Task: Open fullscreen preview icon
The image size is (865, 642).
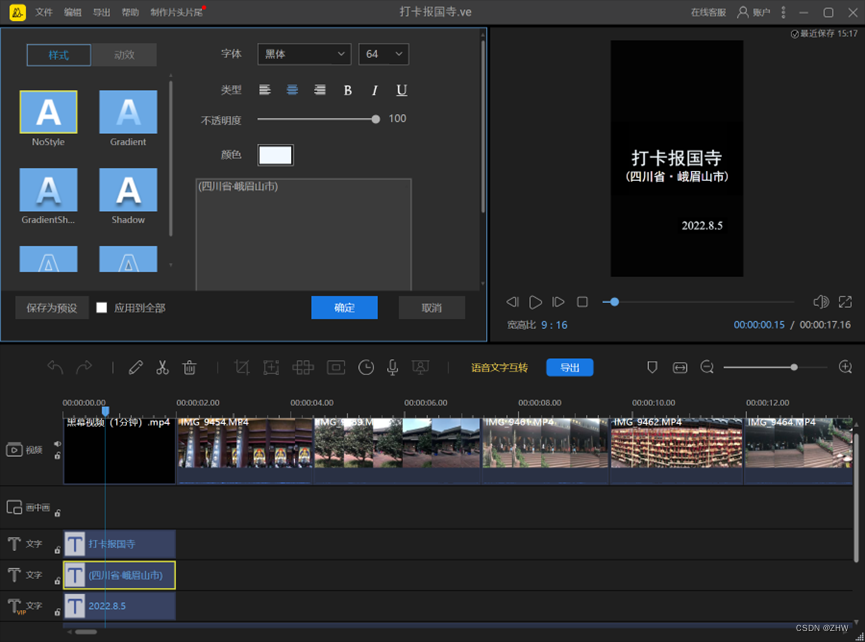Action: click(845, 302)
